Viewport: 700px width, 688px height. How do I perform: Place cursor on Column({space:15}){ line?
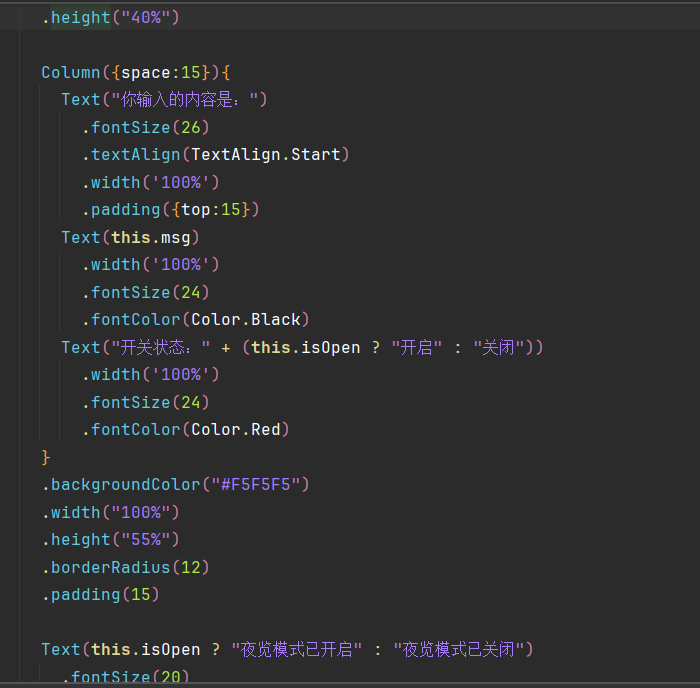[x=136, y=72]
